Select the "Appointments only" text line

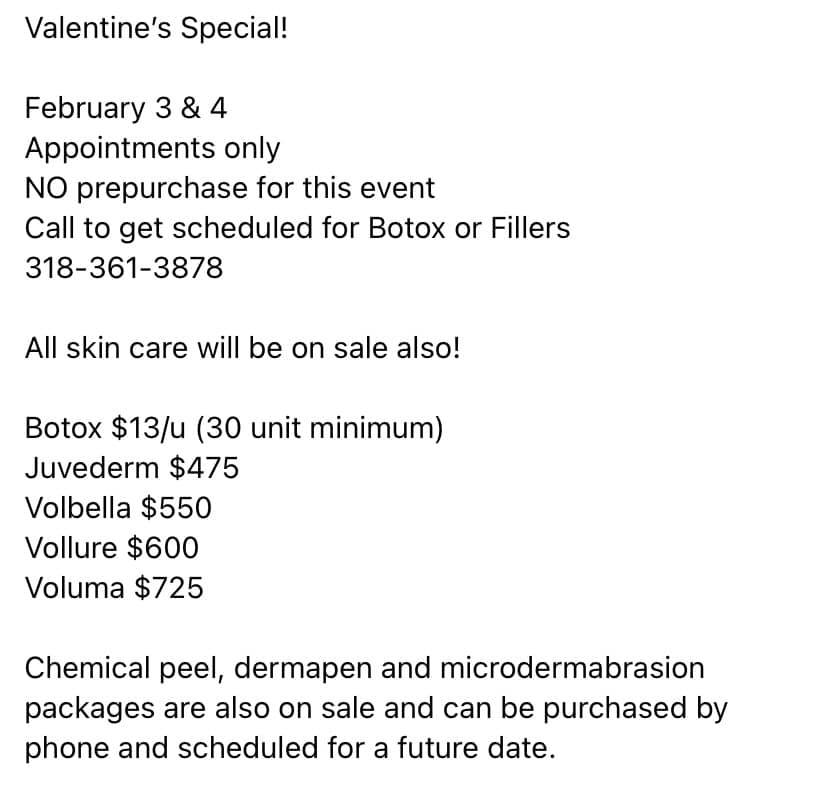[152, 148]
